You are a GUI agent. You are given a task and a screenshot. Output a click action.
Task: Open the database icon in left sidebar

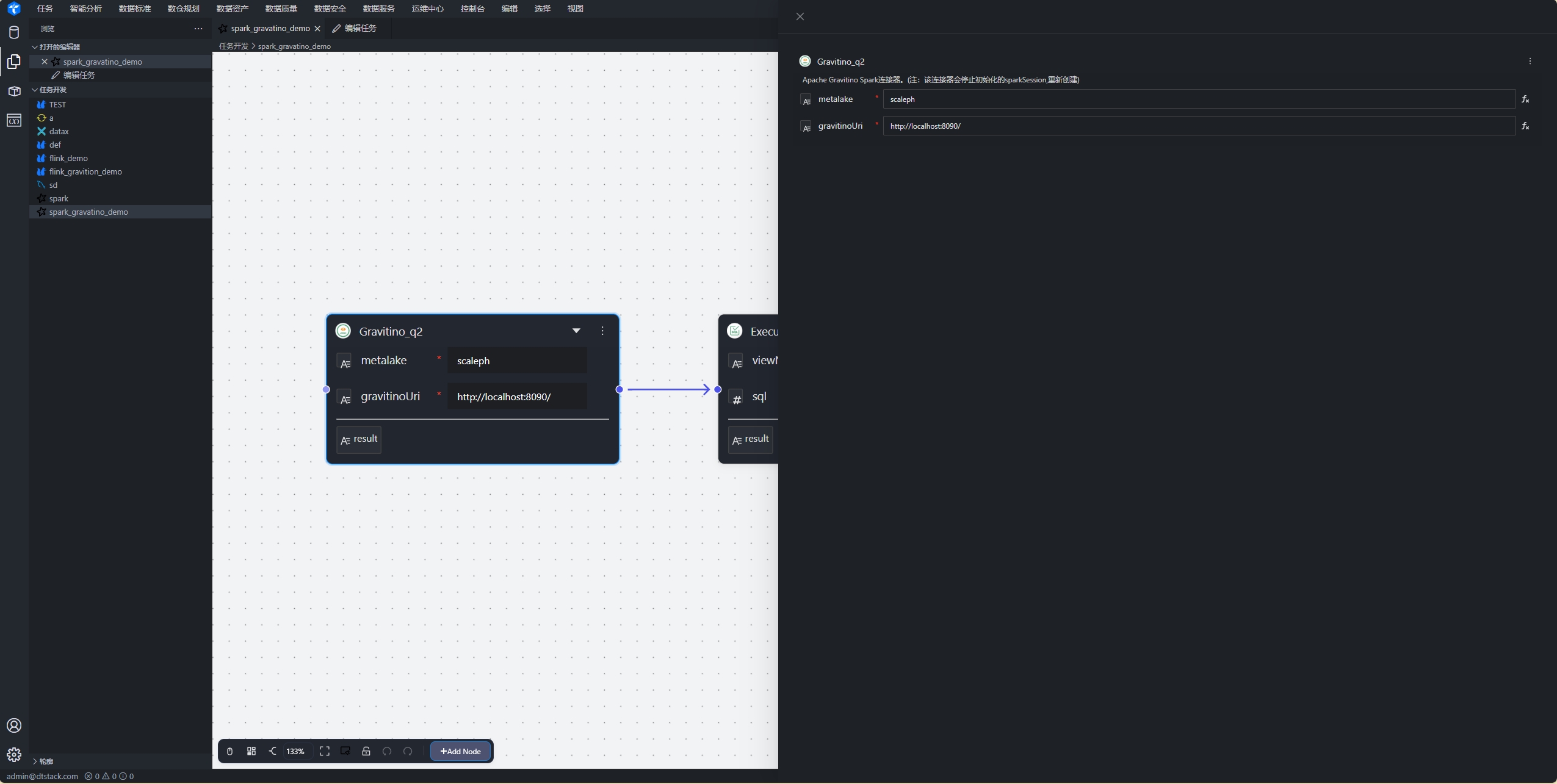tap(14, 32)
